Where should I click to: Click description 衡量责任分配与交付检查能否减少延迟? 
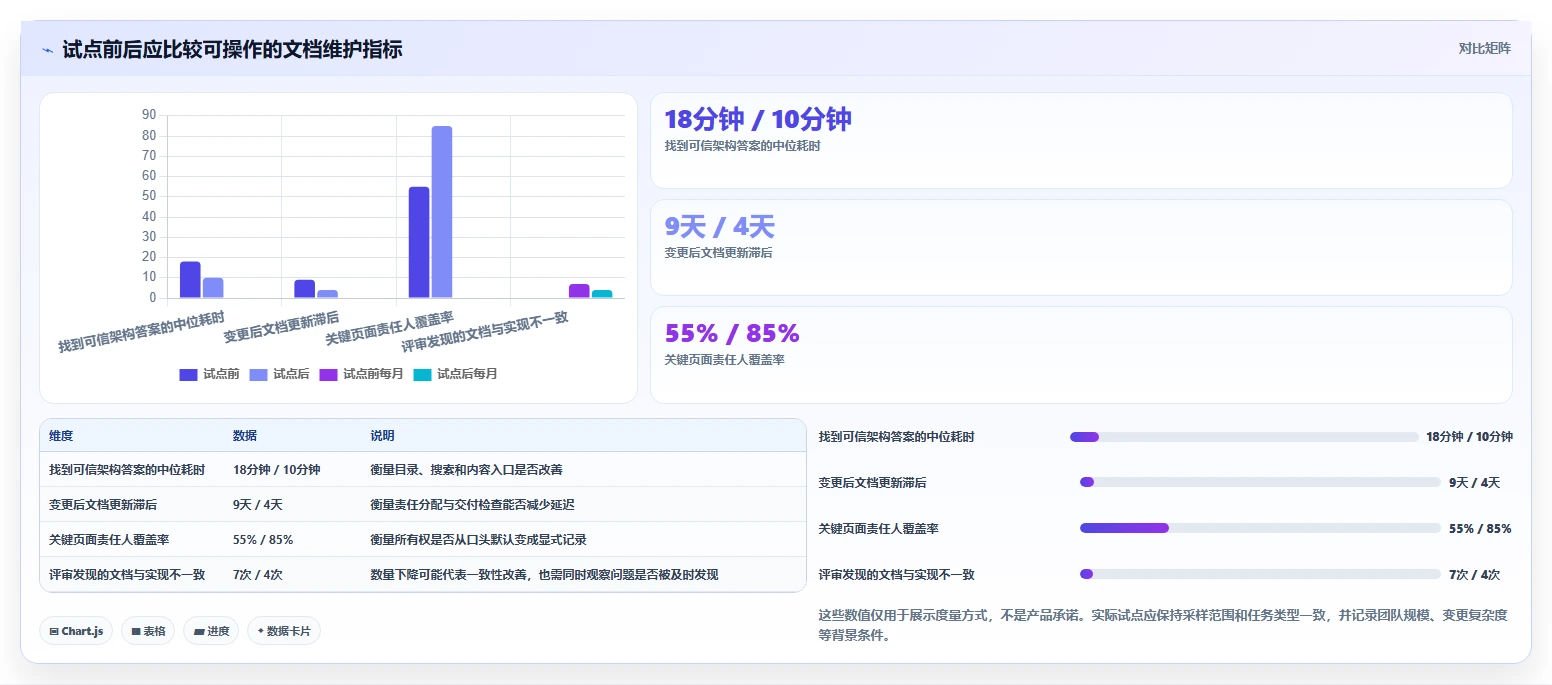pos(472,505)
